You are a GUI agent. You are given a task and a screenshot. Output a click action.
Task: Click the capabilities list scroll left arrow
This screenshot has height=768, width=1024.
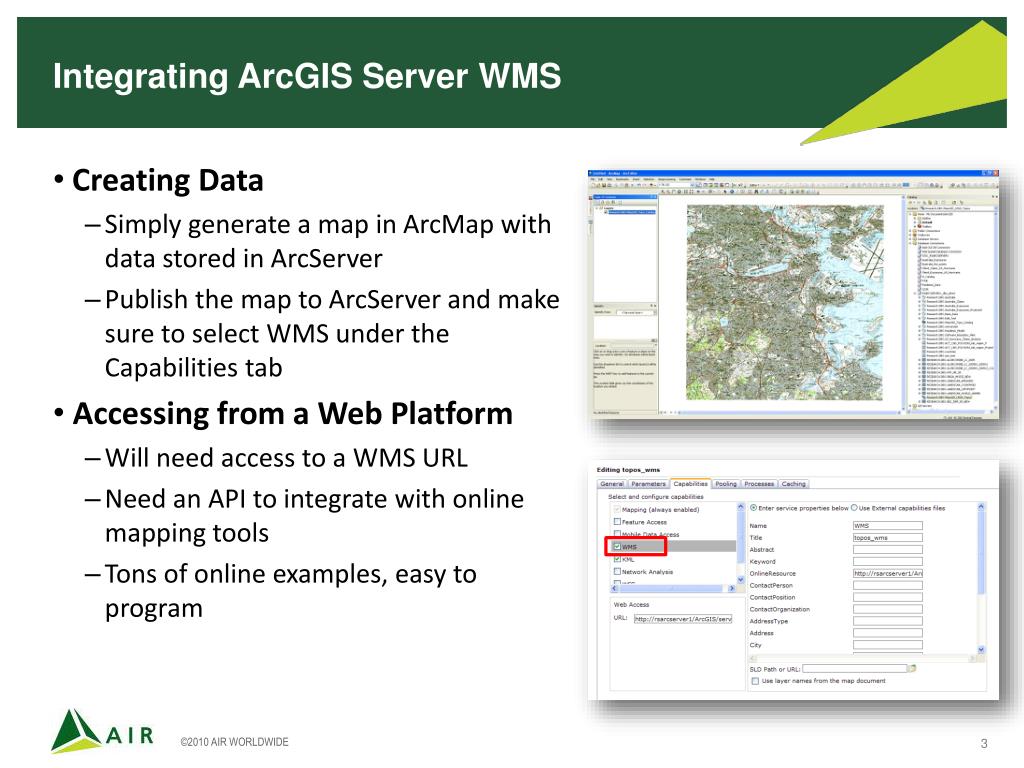(614, 588)
